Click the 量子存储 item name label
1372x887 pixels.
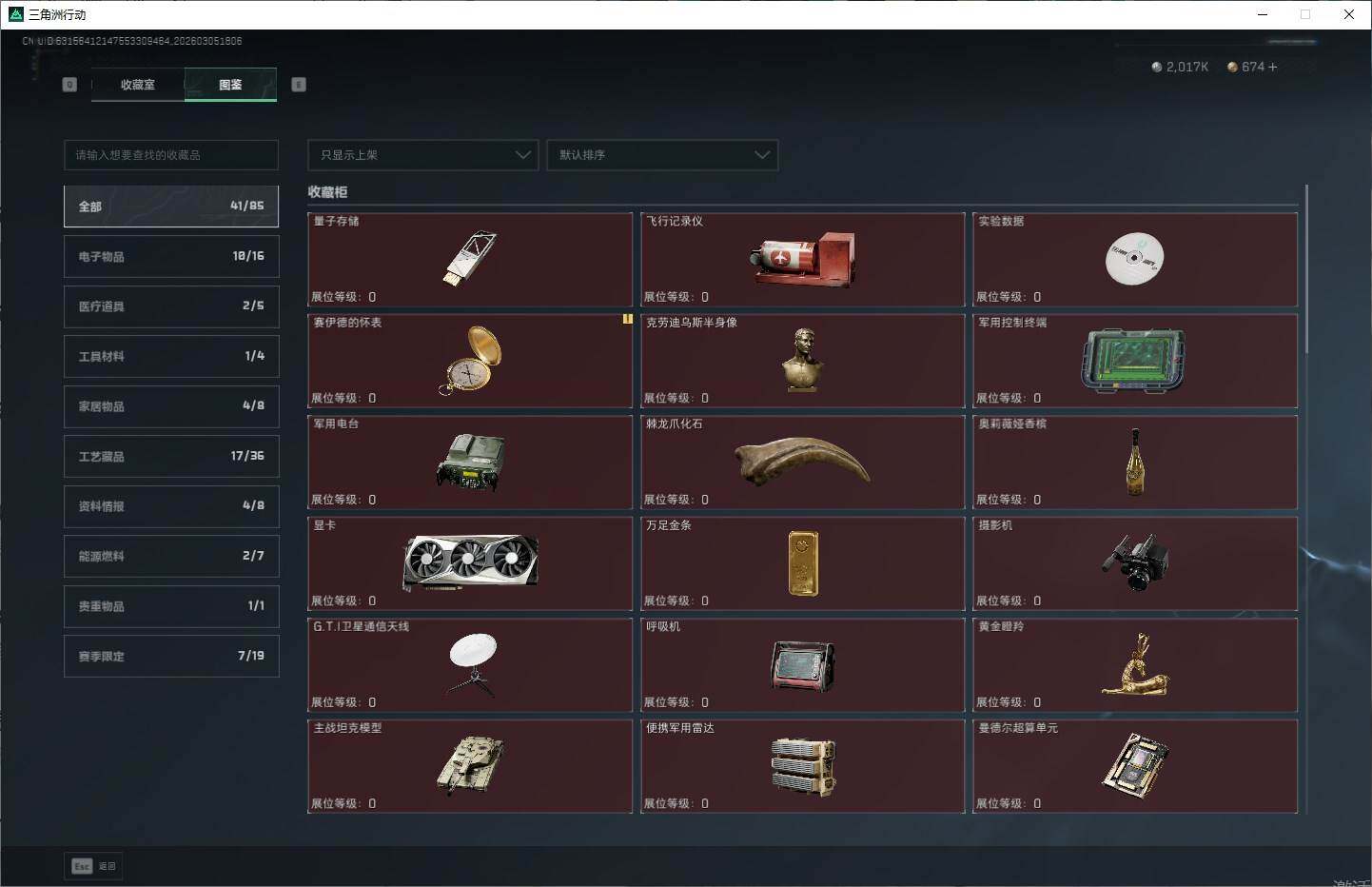tap(336, 221)
